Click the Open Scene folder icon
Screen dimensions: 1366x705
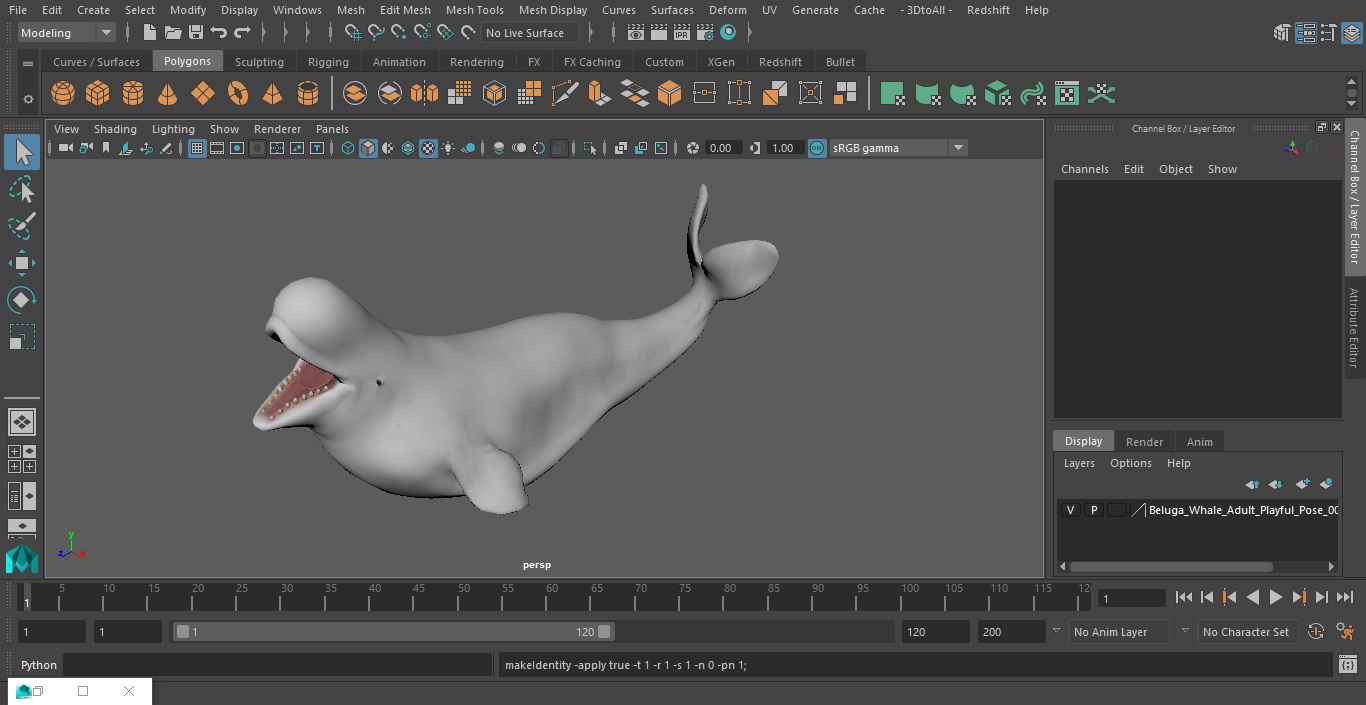173,33
